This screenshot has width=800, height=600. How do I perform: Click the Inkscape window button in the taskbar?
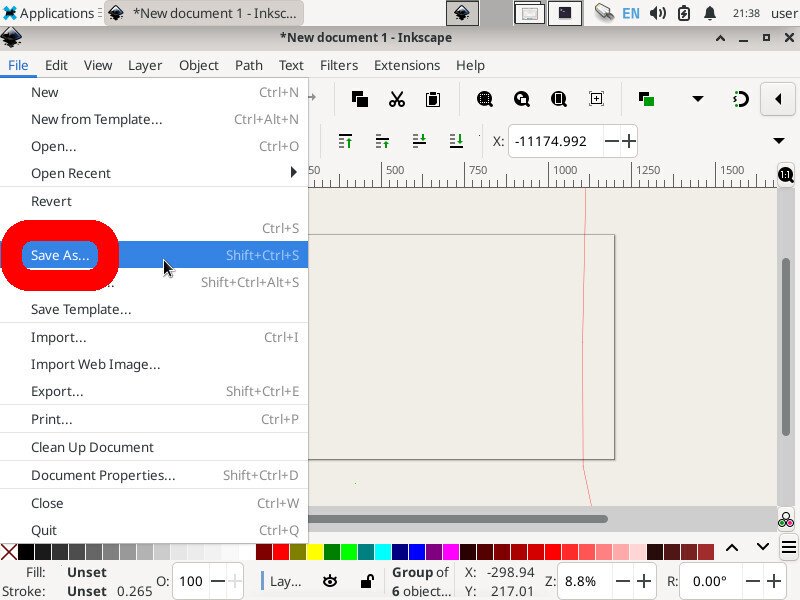[204, 13]
